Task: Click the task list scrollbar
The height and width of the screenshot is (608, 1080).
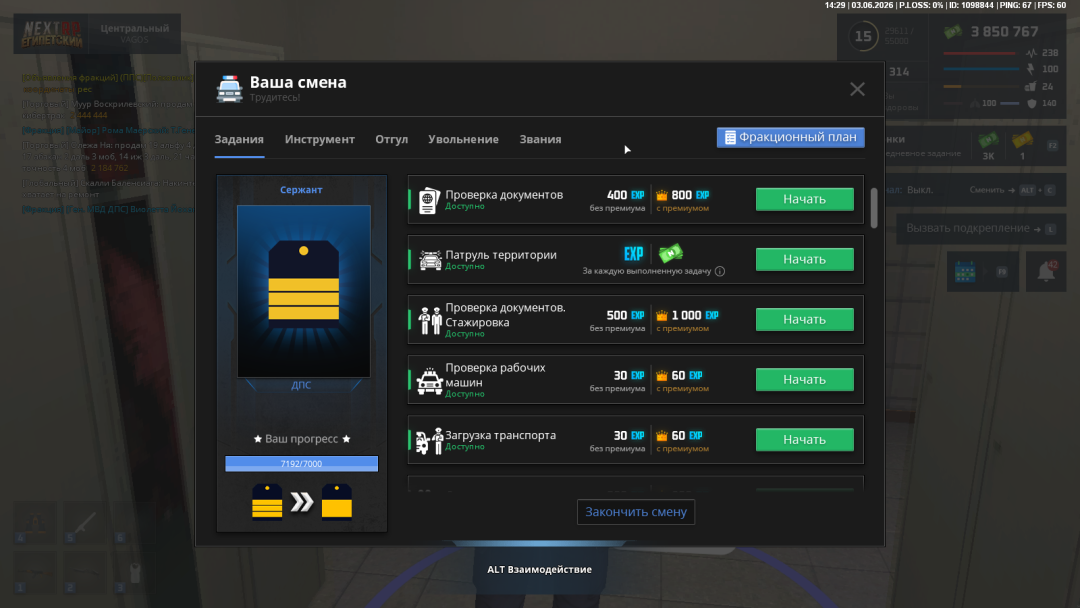Action: point(874,207)
